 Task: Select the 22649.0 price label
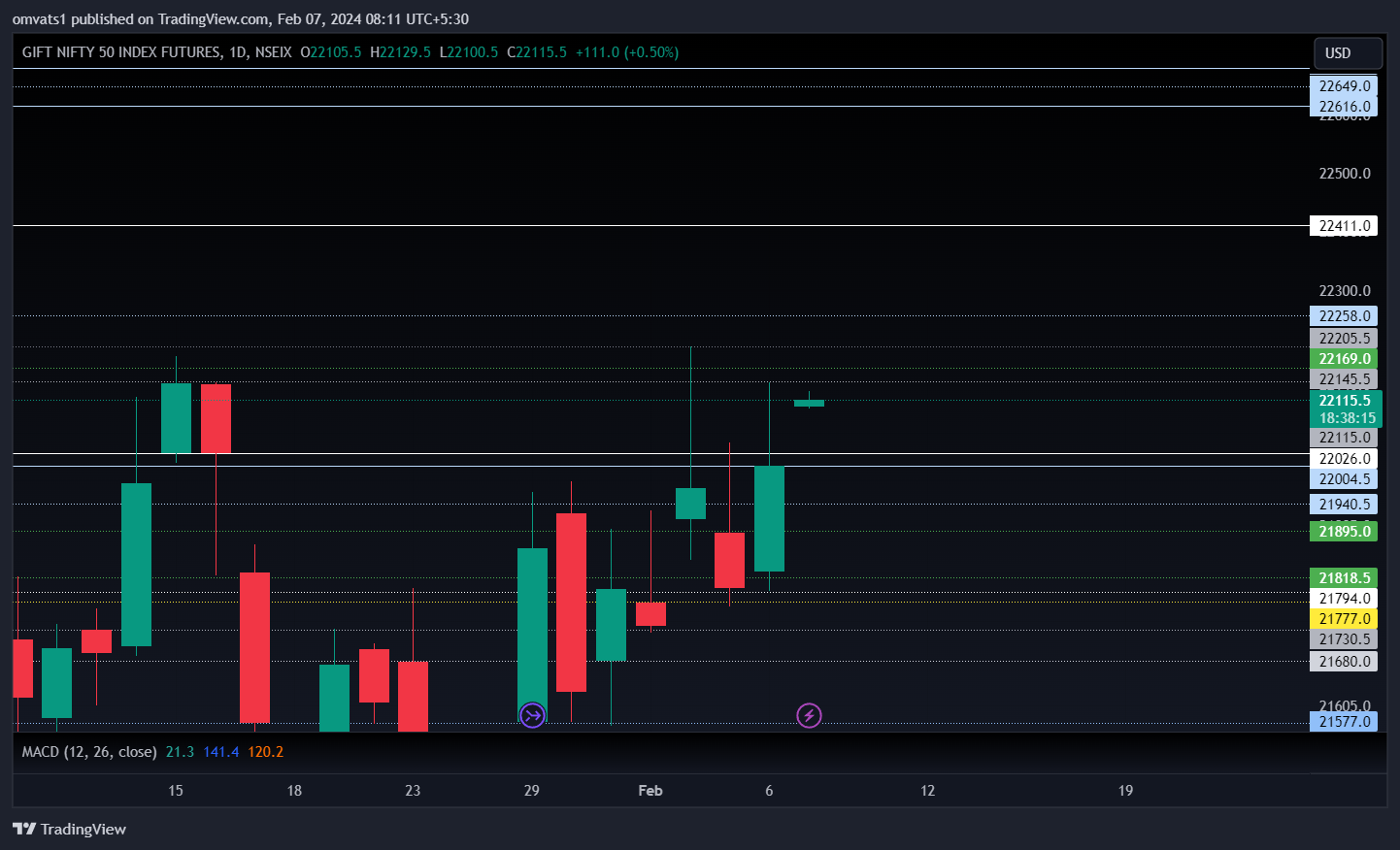click(1344, 86)
